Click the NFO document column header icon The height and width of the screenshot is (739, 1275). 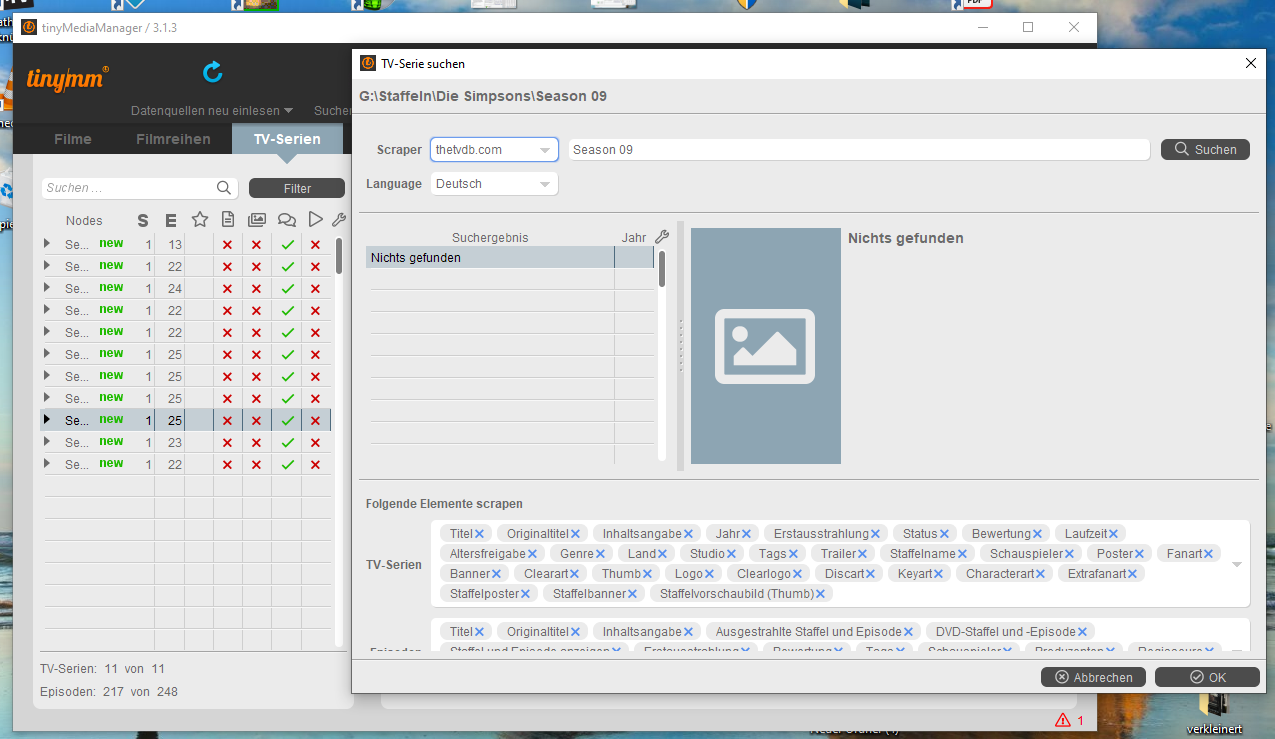coord(228,220)
